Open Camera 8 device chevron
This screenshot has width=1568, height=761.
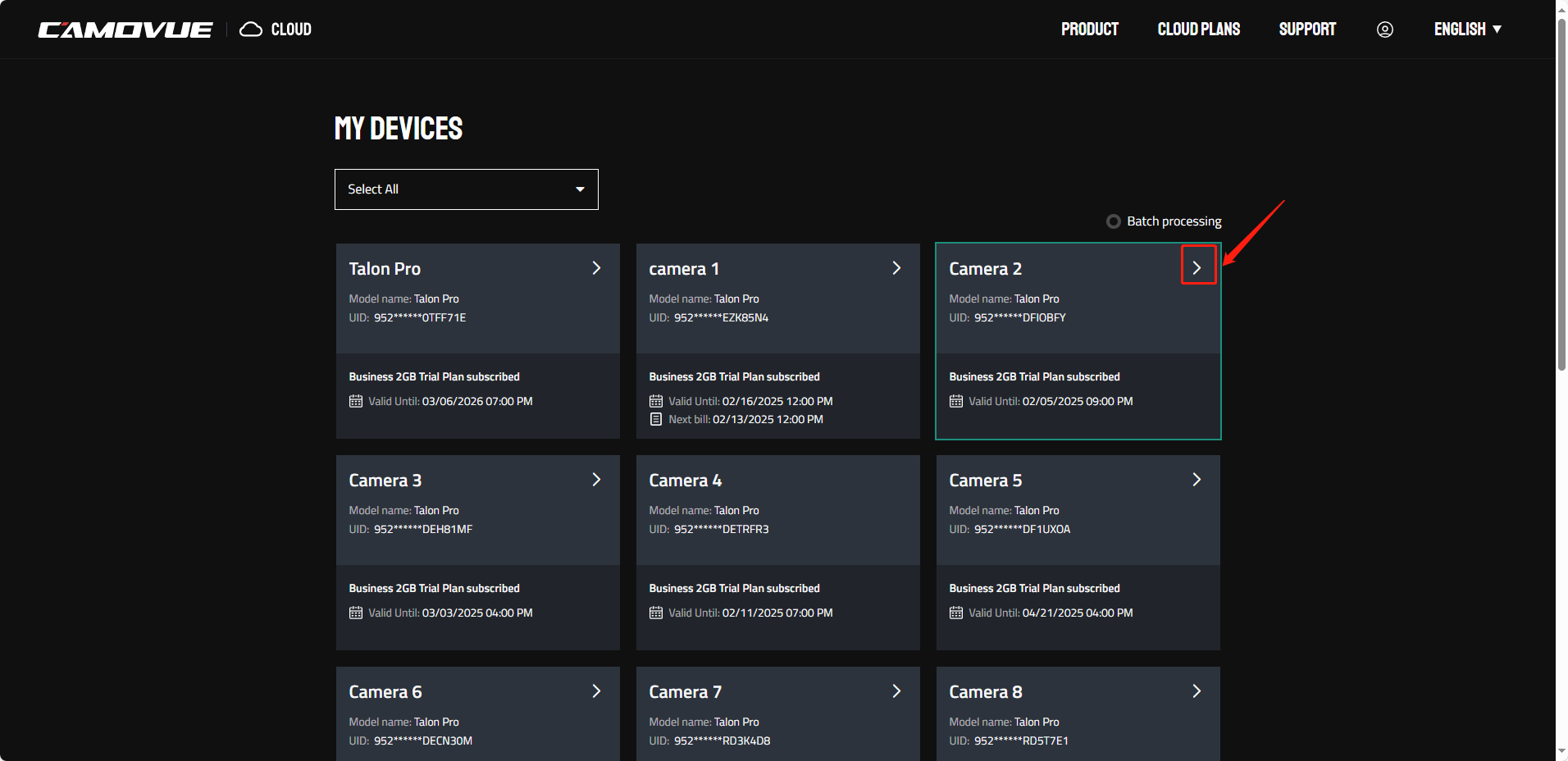pos(1197,691)
